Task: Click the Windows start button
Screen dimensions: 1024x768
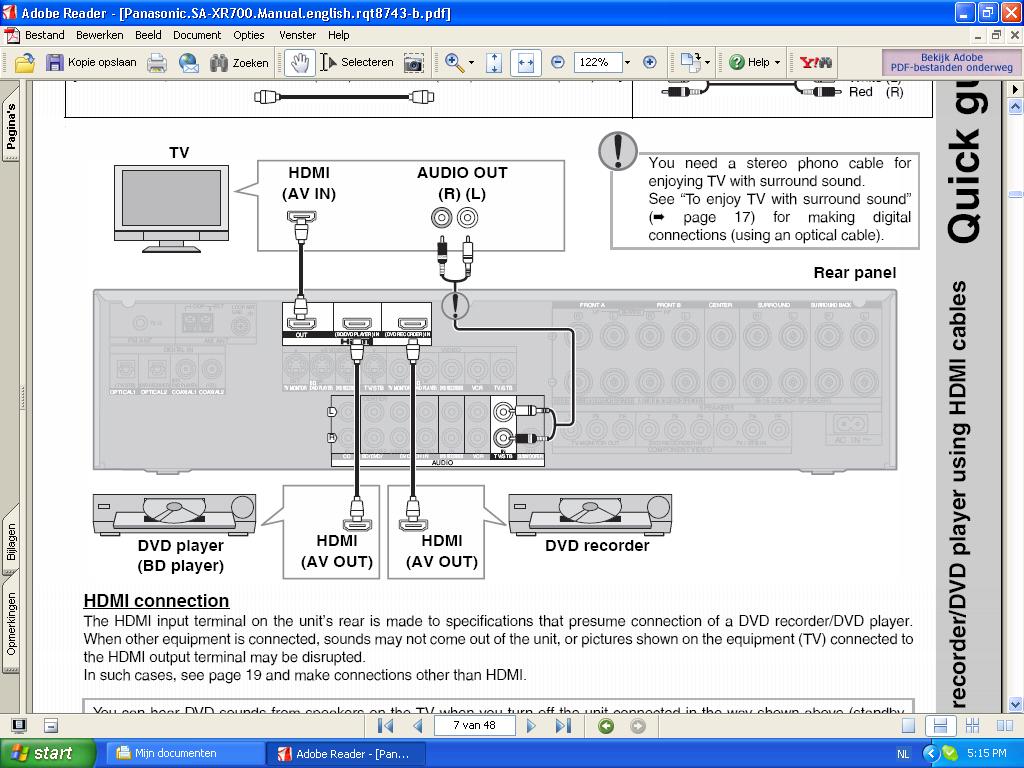Action: [x=47, y=754]
